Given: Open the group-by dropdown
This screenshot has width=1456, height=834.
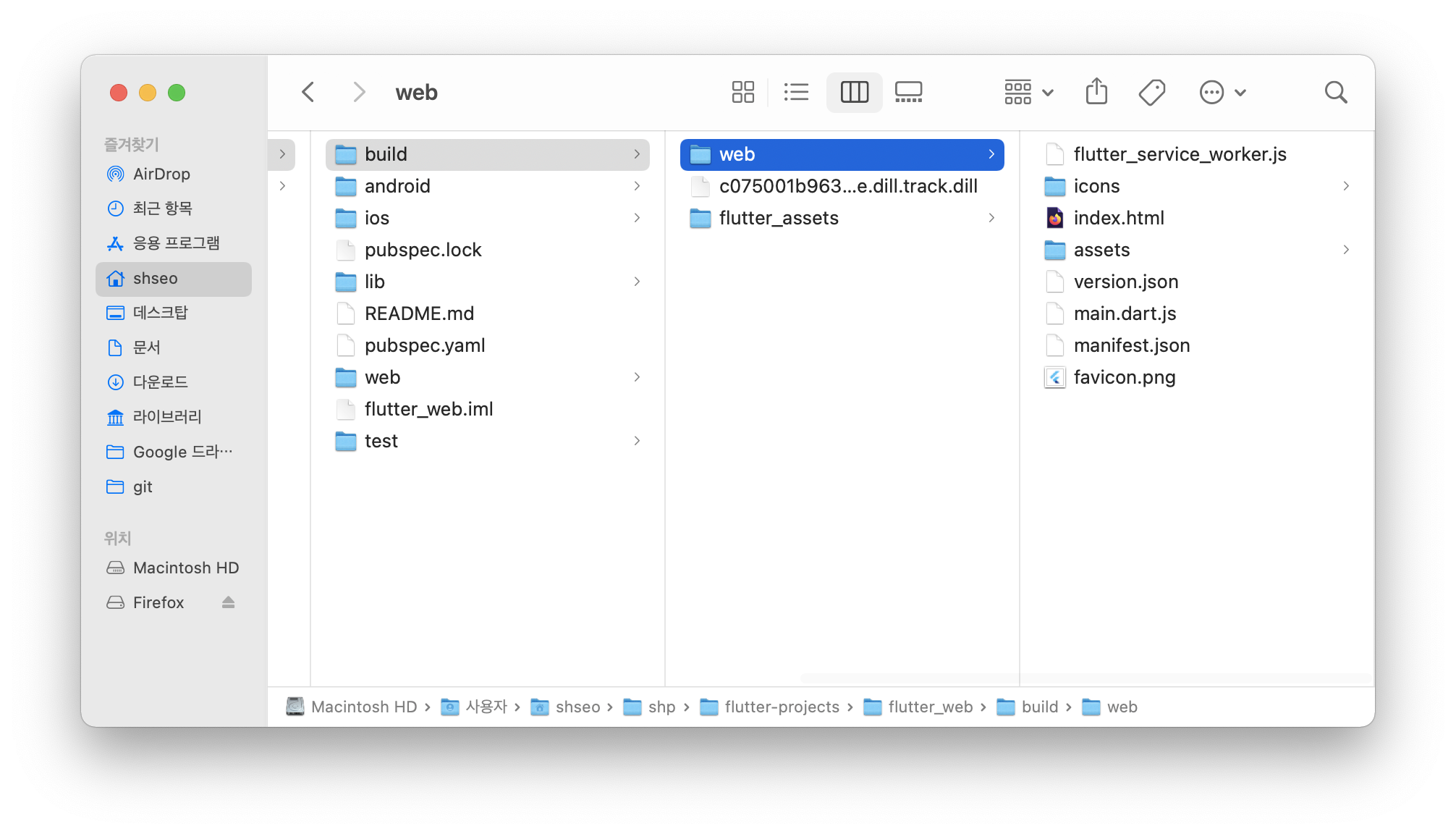Looking at the screenshot, I should pyautogui.click(x=1028, y=92).
